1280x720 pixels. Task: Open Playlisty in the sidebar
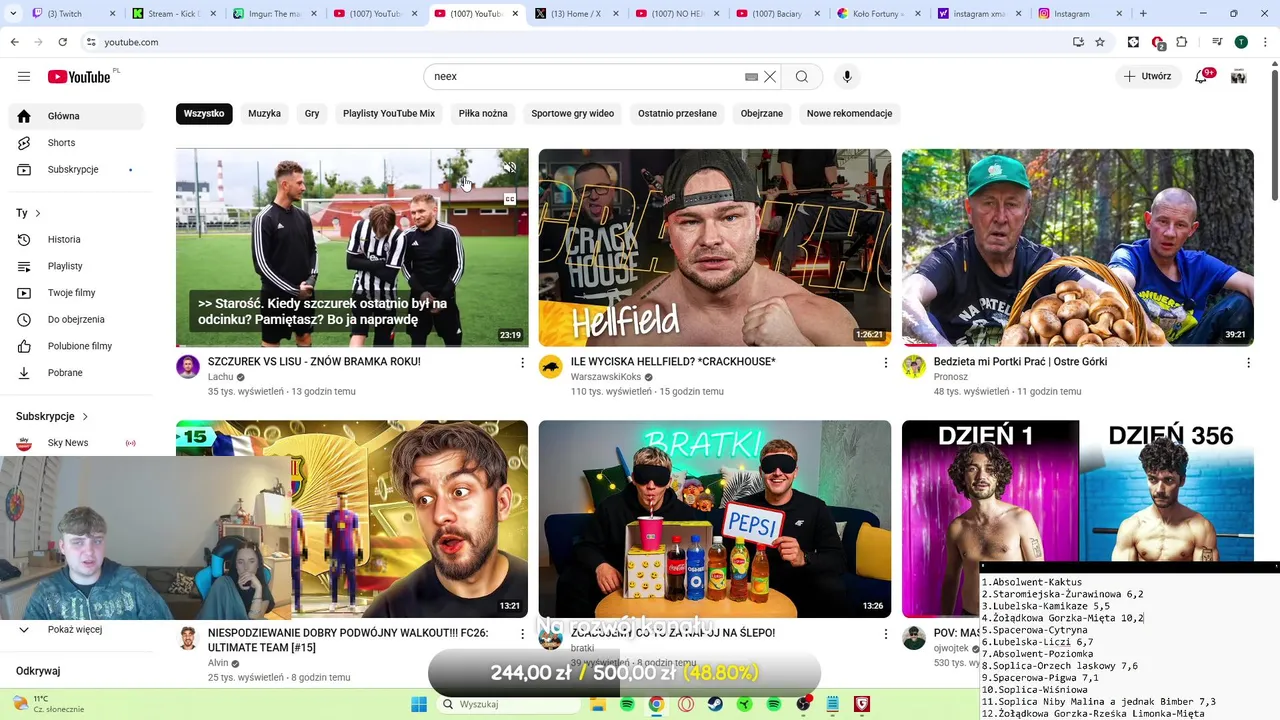(x=76, y=266)
